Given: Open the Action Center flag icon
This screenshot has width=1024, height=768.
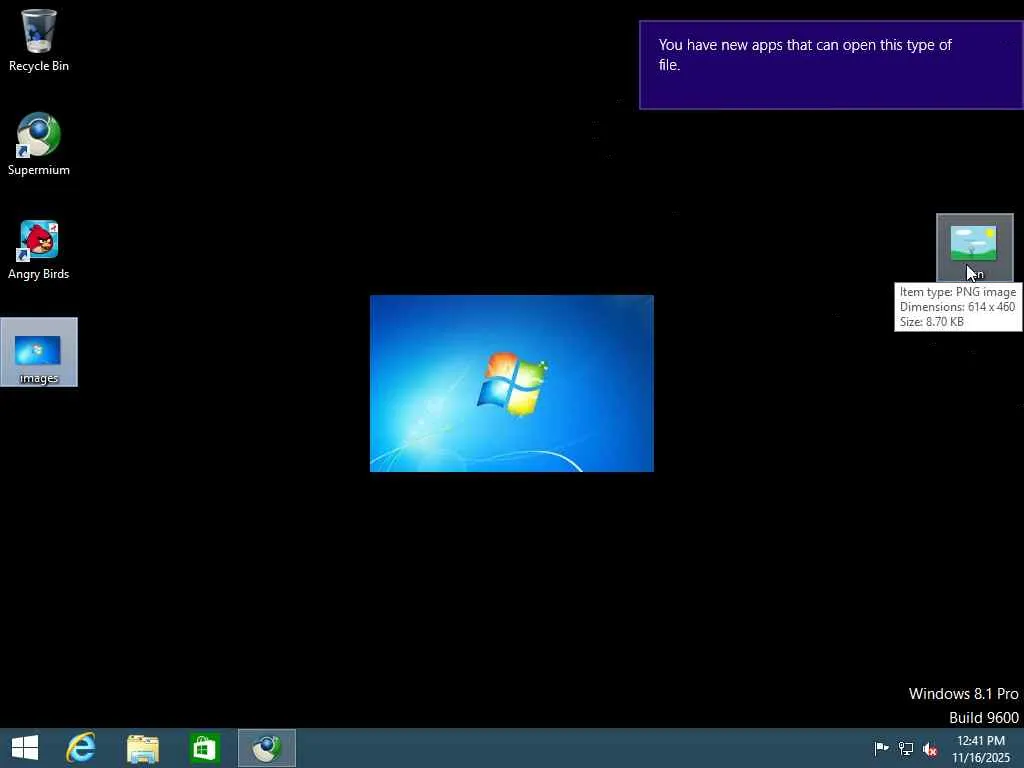Looking at the screenshot, I should click(881, 748).
